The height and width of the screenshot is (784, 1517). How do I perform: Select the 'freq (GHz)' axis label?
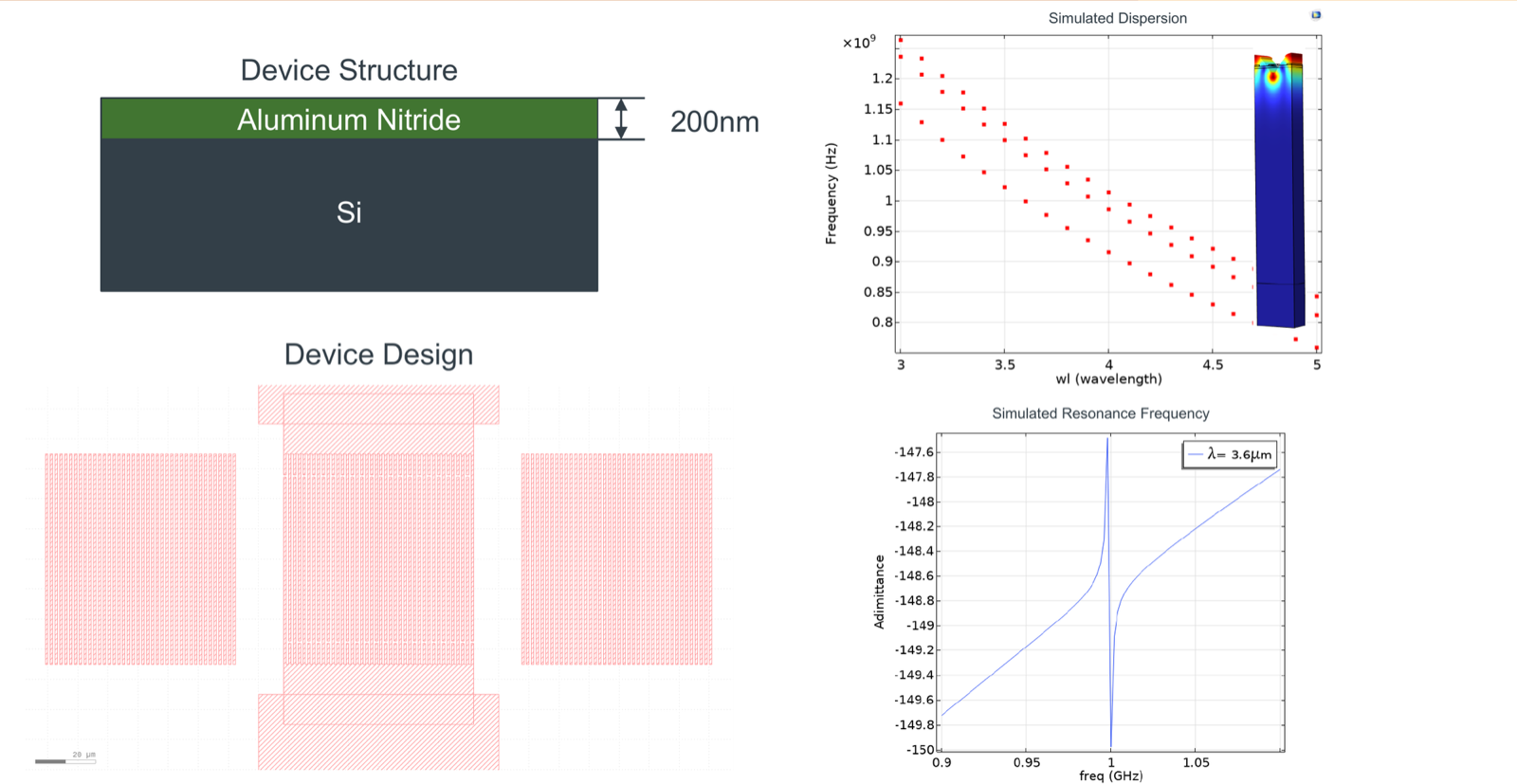(1110, 775)
